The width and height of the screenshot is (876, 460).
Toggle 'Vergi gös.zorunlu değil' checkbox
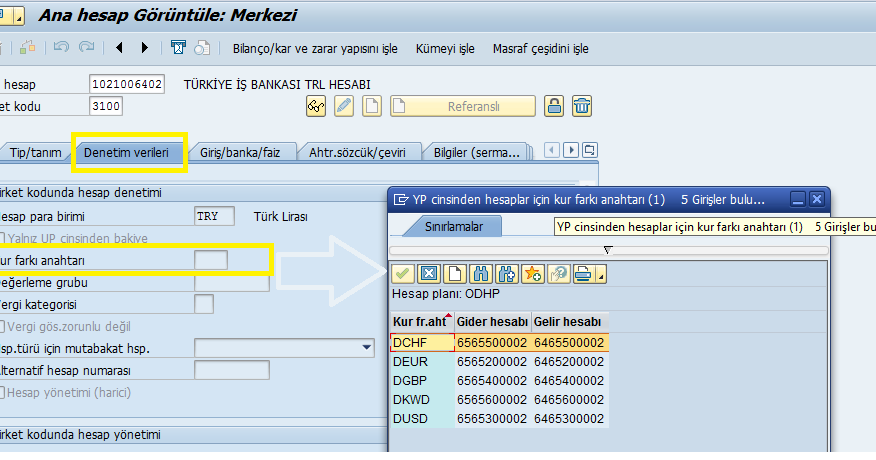[x=2, y=326]
